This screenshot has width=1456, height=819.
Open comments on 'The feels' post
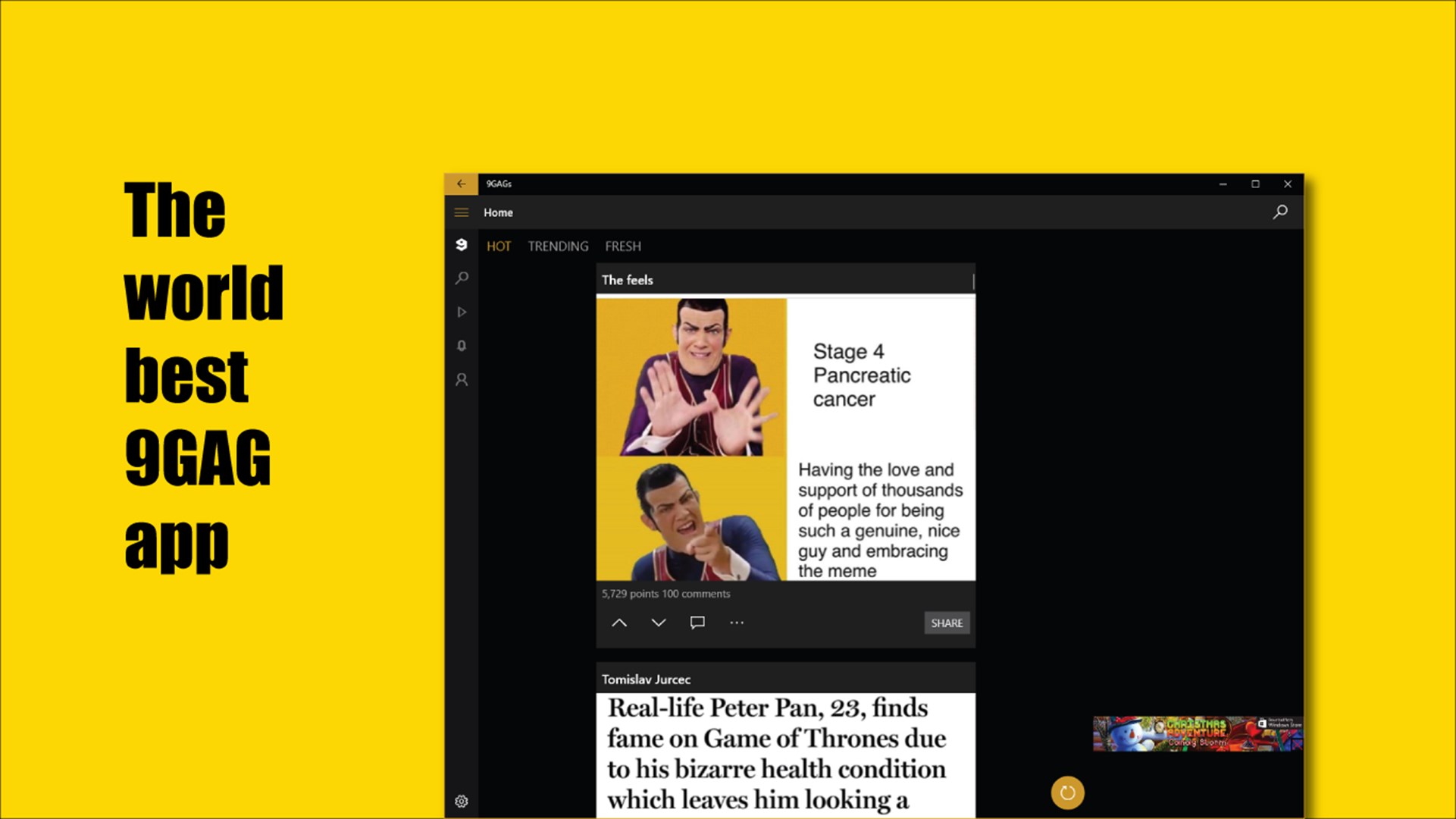[697, 623]
